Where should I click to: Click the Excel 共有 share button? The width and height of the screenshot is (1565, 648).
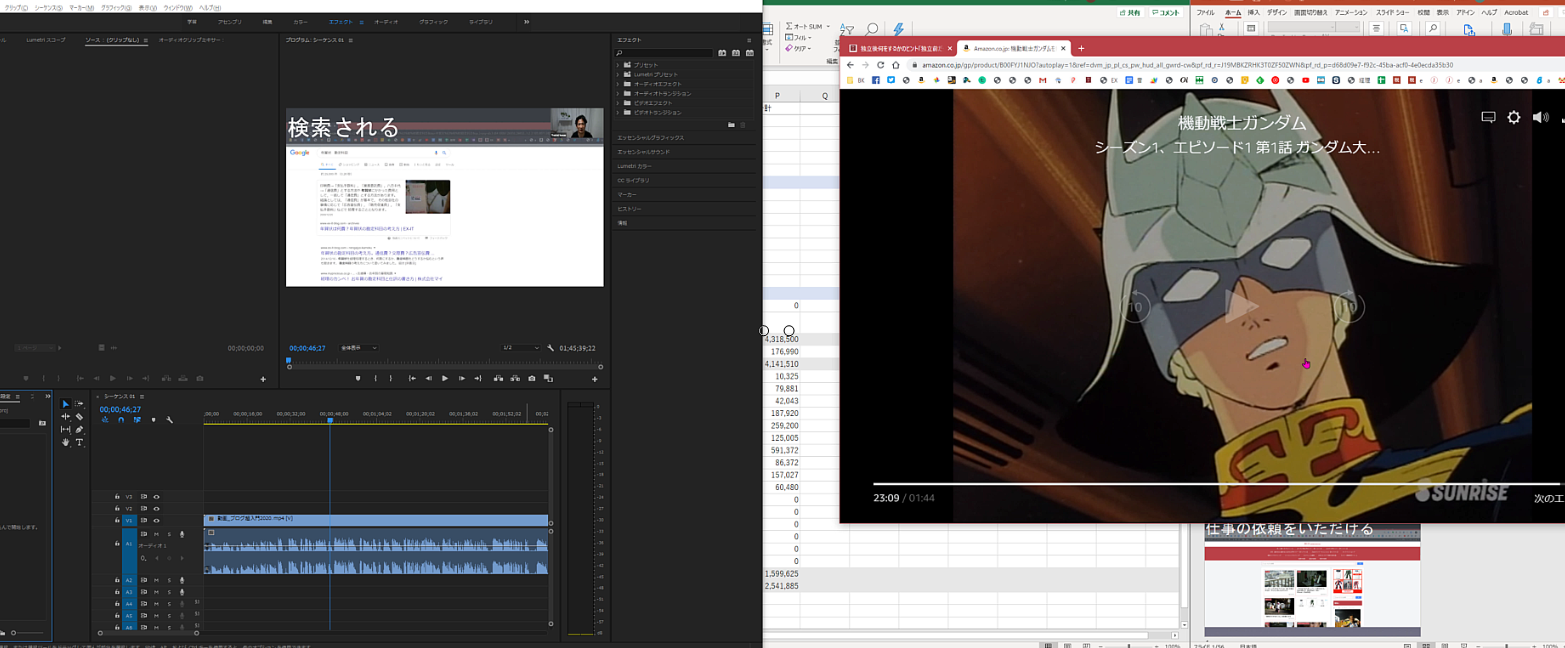pyautogui.click(x=1129, y=13)
